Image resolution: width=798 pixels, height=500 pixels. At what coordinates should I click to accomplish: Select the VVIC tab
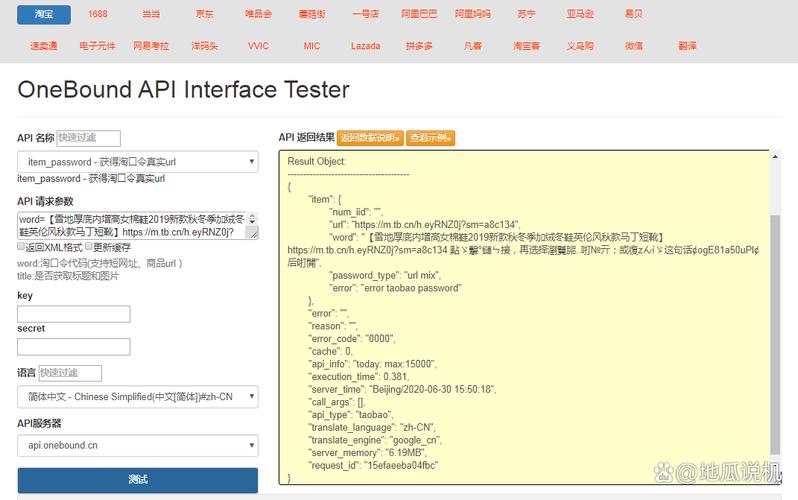coord(259,46)
